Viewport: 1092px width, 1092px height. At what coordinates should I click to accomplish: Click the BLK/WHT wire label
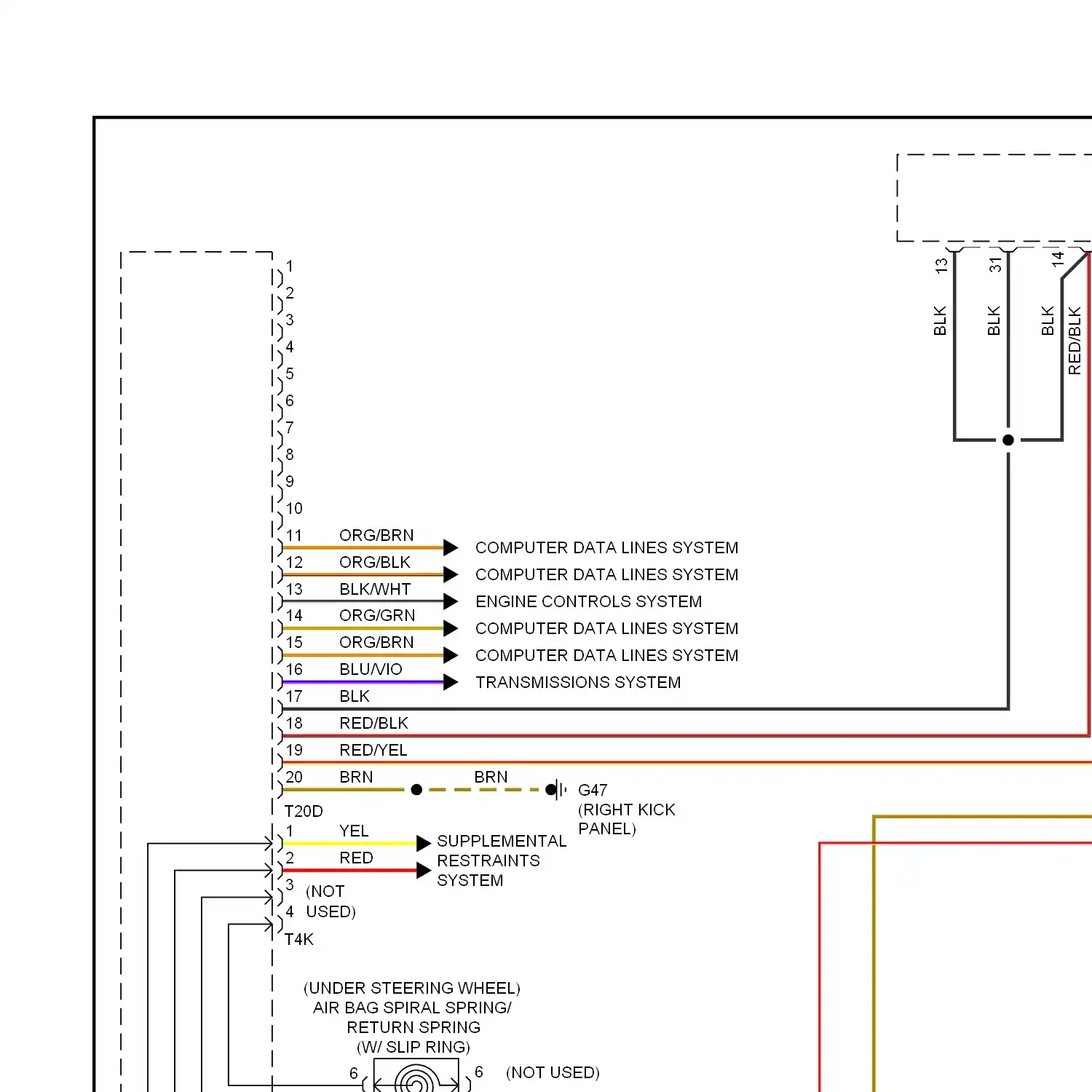375,589
